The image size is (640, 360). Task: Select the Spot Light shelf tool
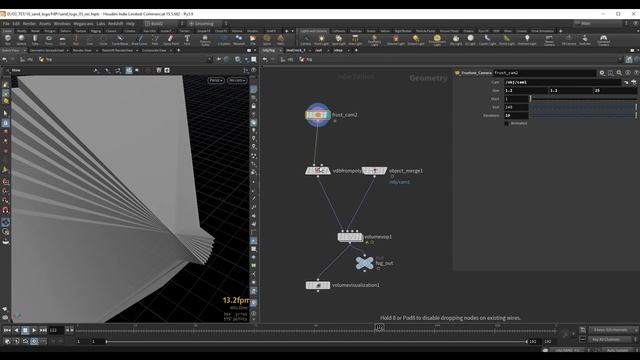pos(338,40)
